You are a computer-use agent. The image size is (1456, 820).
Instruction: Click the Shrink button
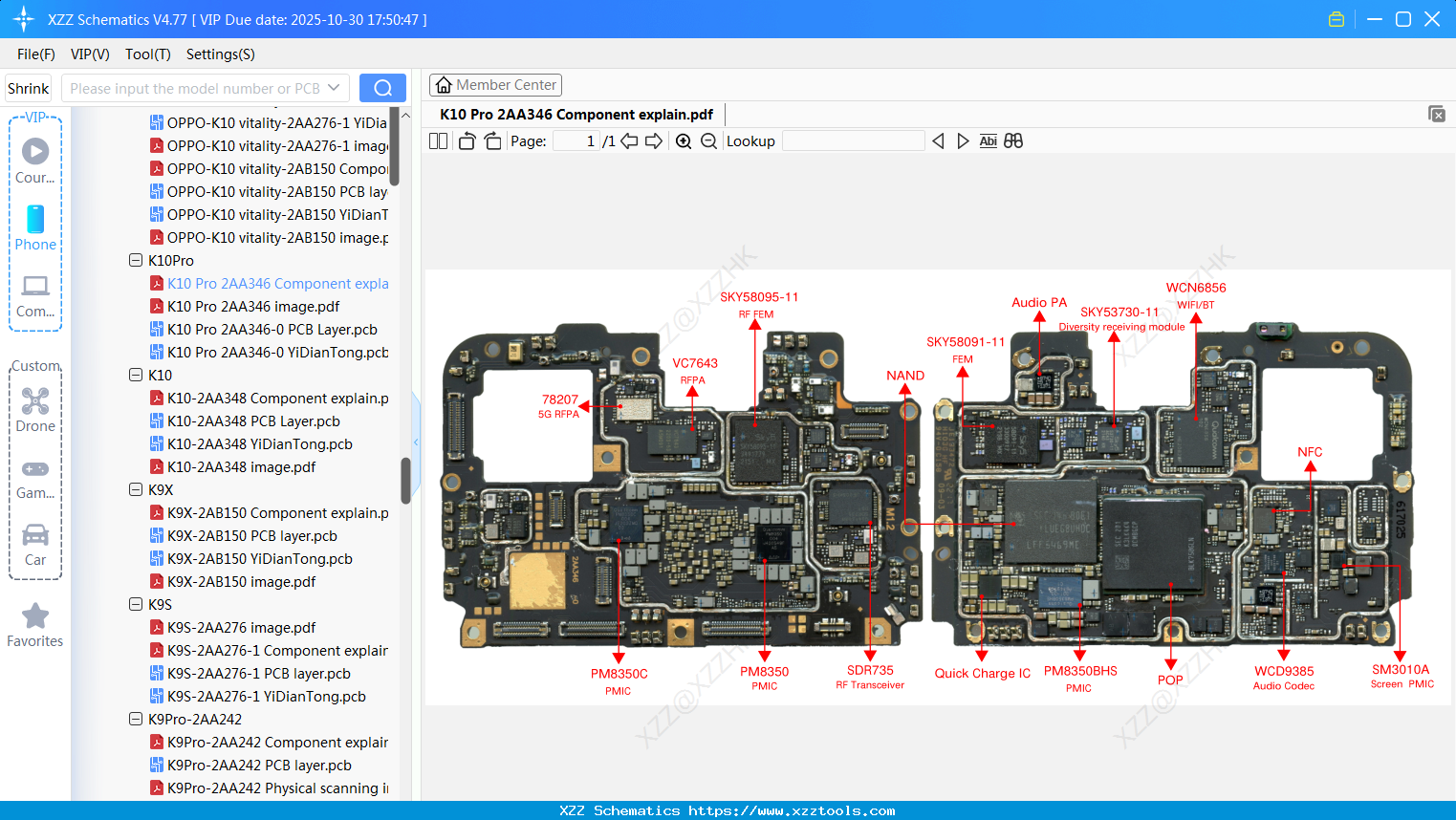[x=28, y=88]
